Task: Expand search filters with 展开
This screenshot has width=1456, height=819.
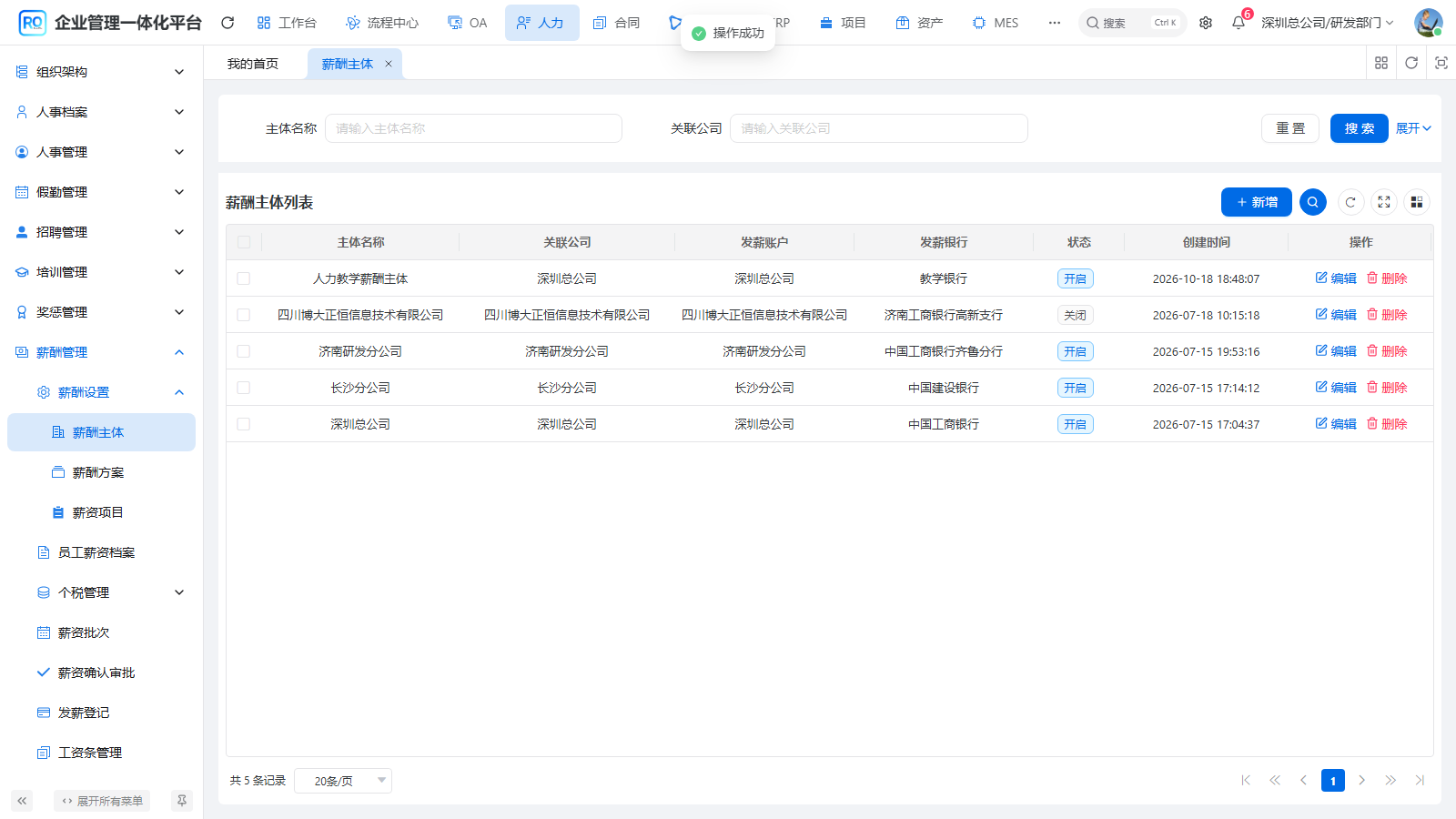Action: pyautogui.click(x=1413, y=128)
